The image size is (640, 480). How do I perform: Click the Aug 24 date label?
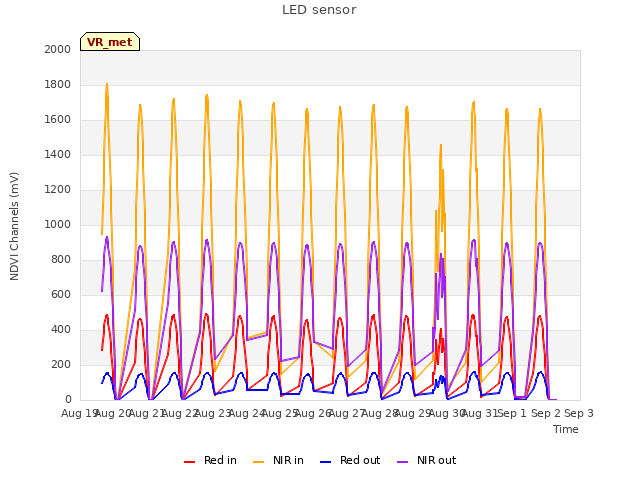(x=245, y=413)
